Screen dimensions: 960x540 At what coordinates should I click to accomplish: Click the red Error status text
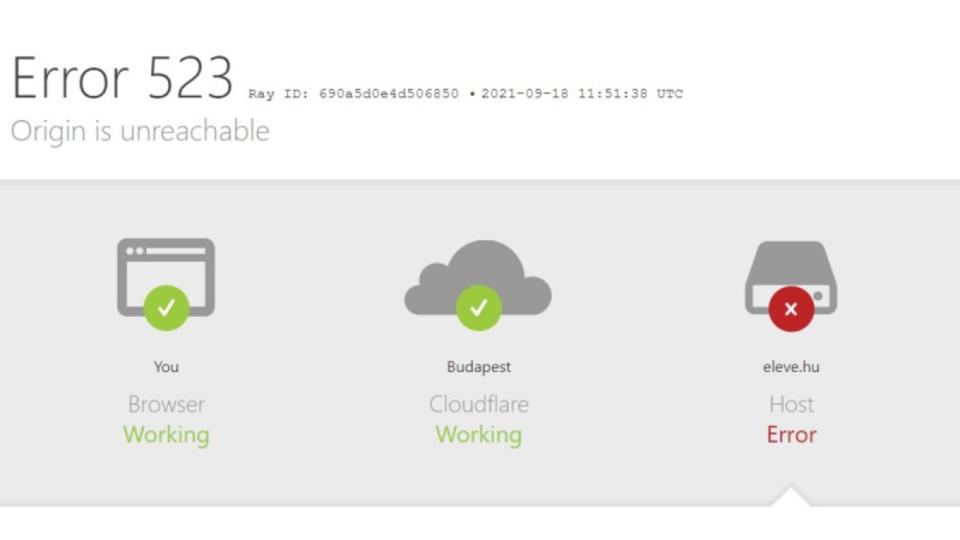[791, 435]
